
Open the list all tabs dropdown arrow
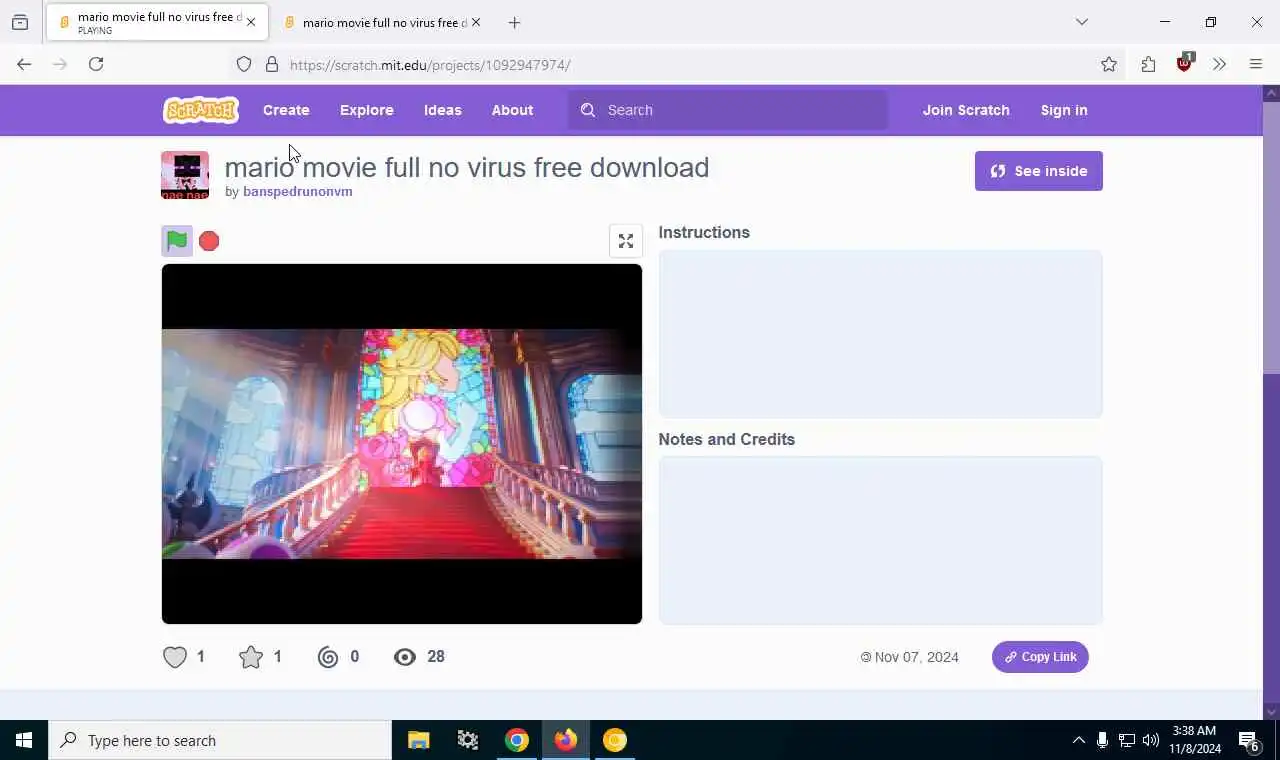(x=1081, y=22)
